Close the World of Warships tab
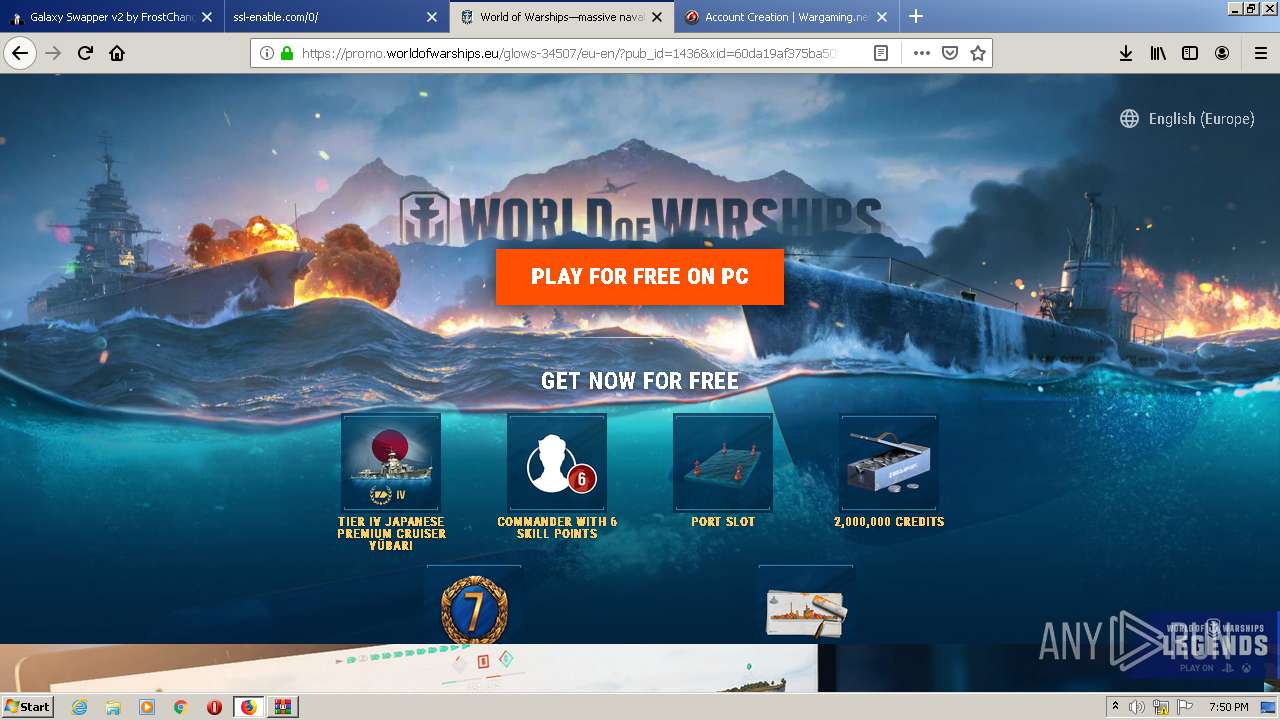Image resolution: width=1280 pixels, height=720 pixels. 657,17
